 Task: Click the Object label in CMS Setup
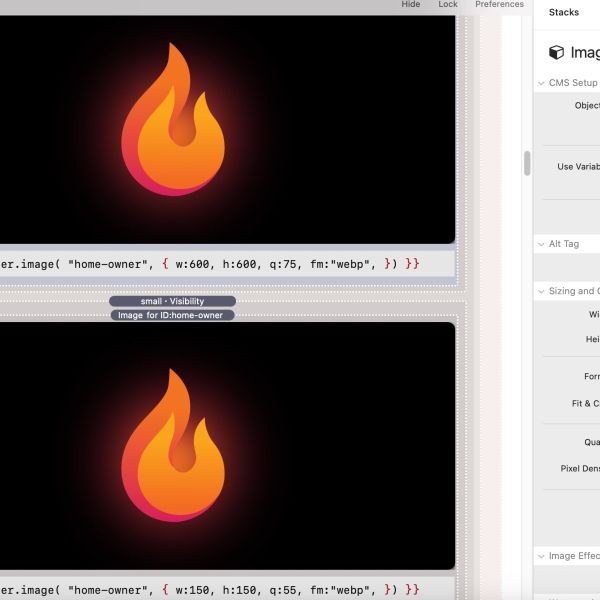[587, 106]
